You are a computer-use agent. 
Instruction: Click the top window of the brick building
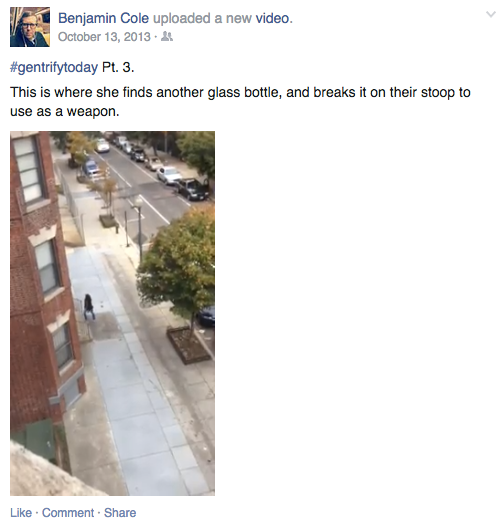(x=28, y=170)
